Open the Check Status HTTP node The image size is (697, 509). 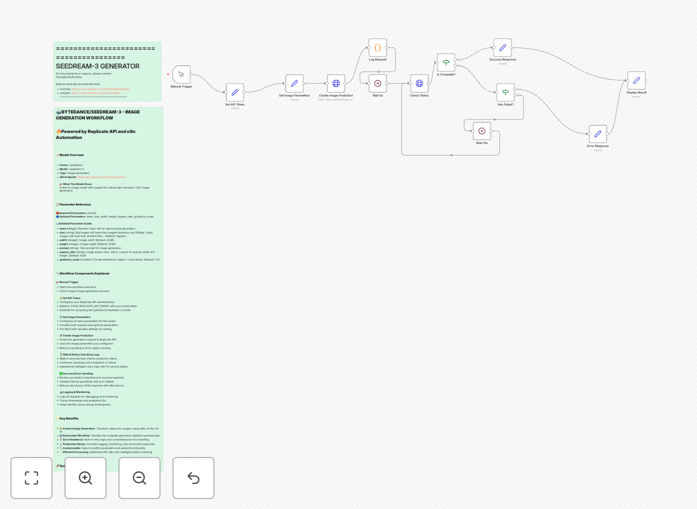419,83
